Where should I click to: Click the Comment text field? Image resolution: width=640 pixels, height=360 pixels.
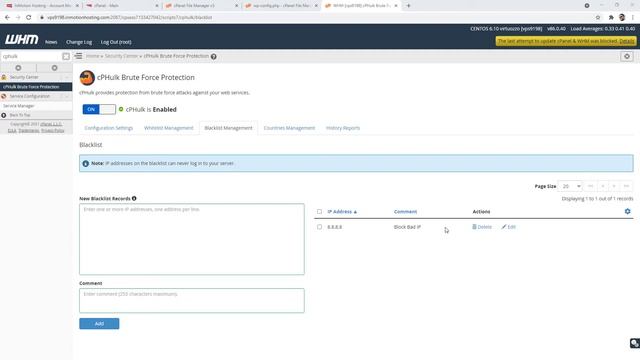pyautogui.click(x=191, y=300)
